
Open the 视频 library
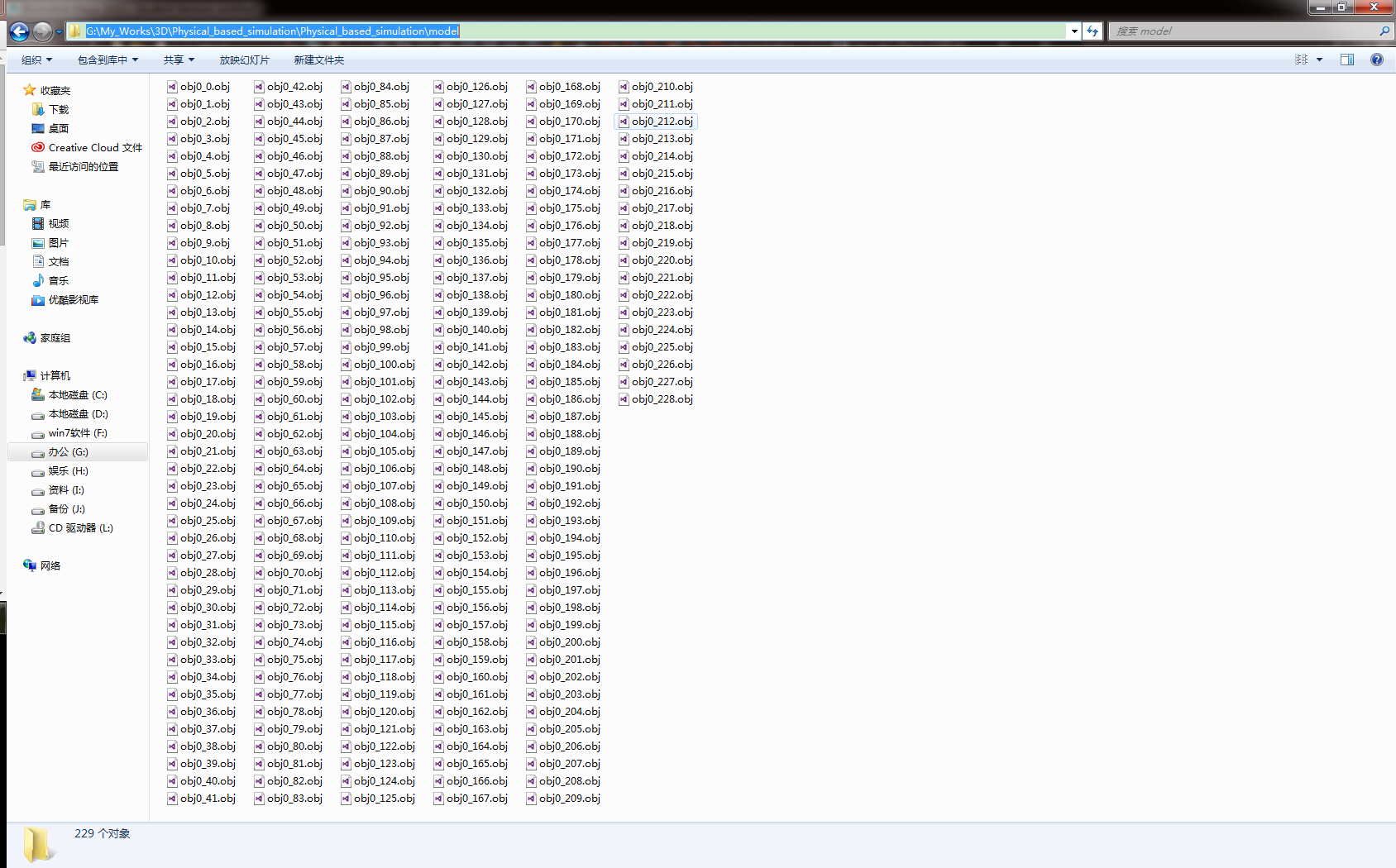[50, 223]
